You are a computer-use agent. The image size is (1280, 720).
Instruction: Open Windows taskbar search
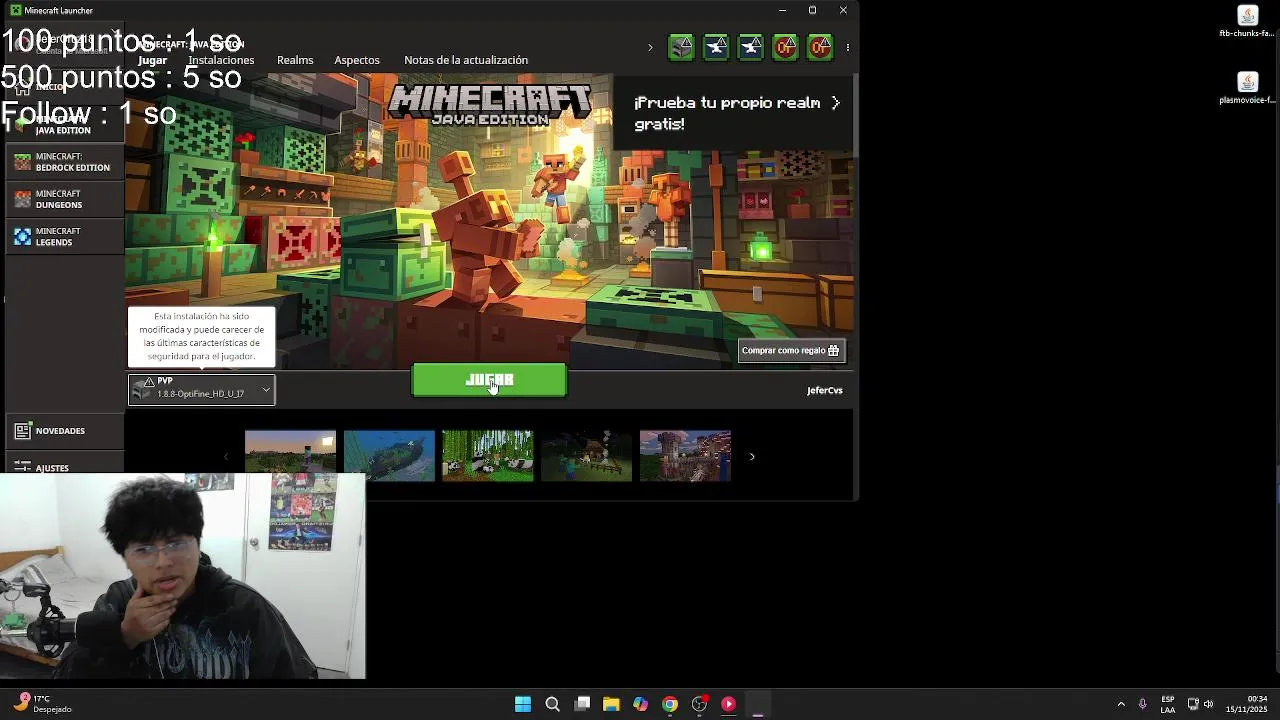click(x=552, y=704)
